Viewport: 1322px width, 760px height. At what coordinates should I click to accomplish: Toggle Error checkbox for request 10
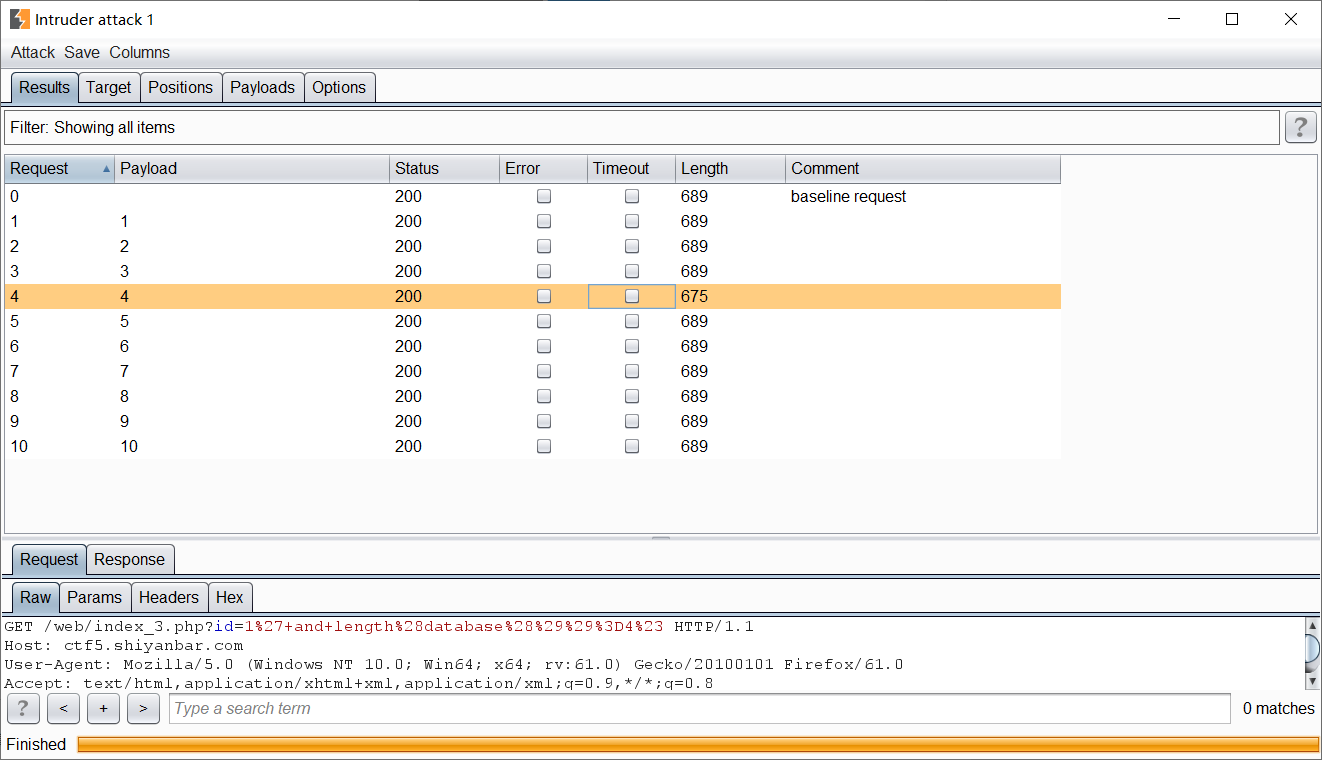point(544,447)
